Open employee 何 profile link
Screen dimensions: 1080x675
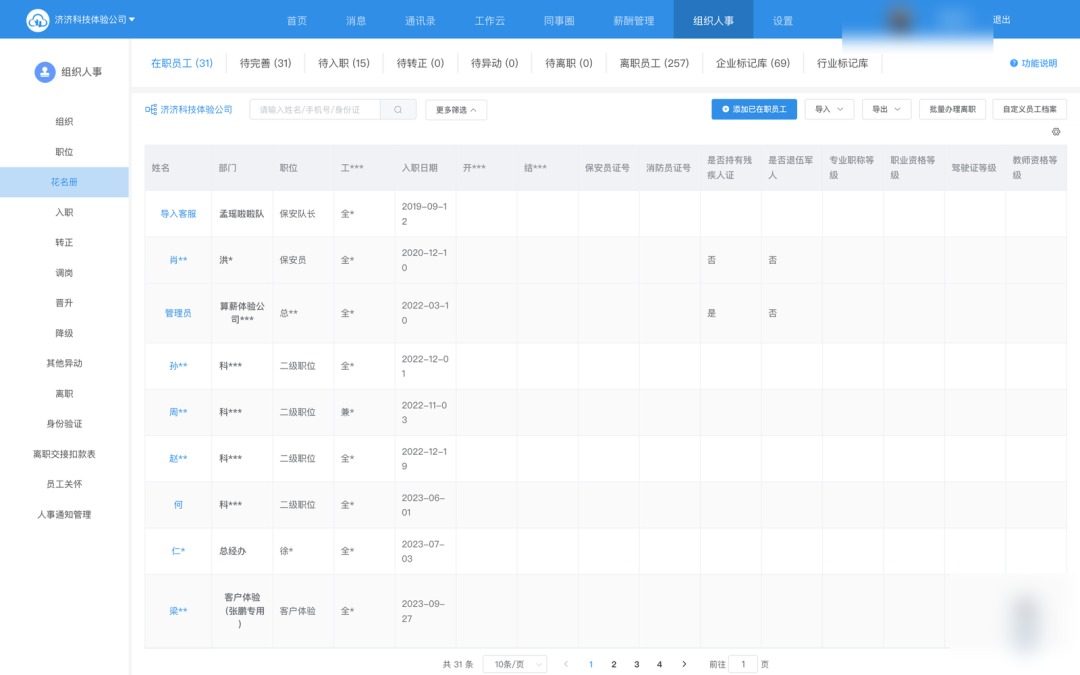(x=178, y=505)
